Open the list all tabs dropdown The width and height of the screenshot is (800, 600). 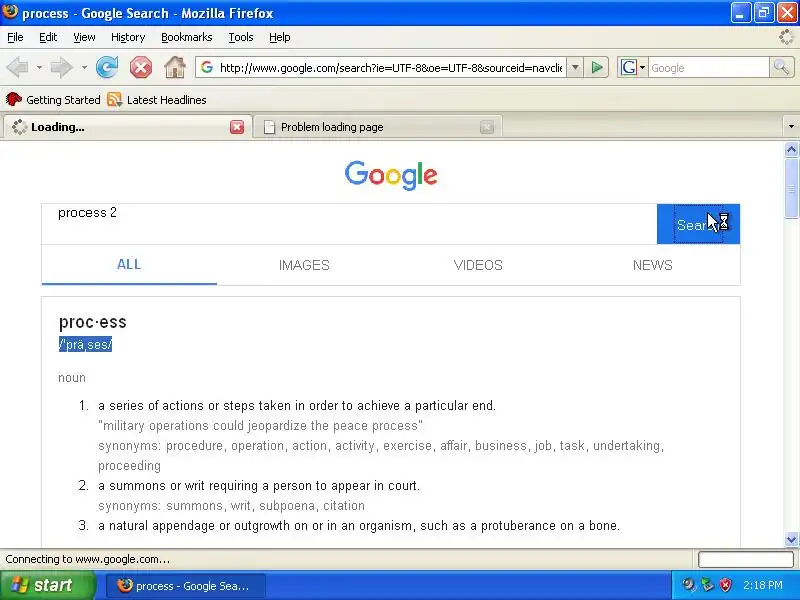791,127
